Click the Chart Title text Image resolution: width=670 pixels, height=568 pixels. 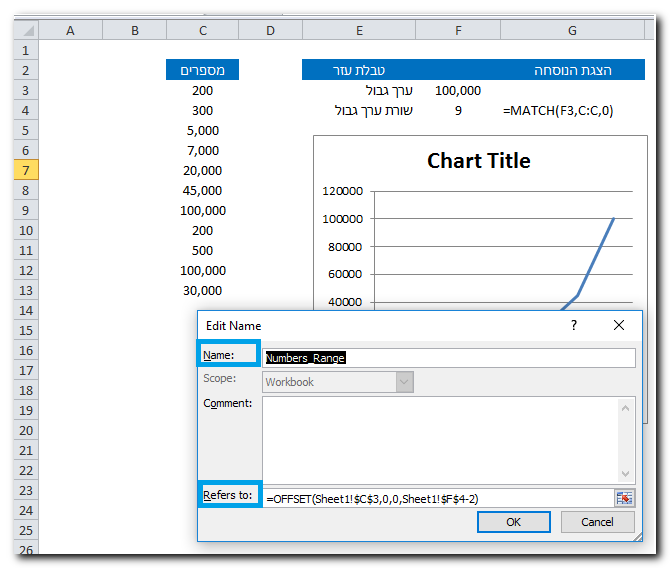[x=478, y=161]
